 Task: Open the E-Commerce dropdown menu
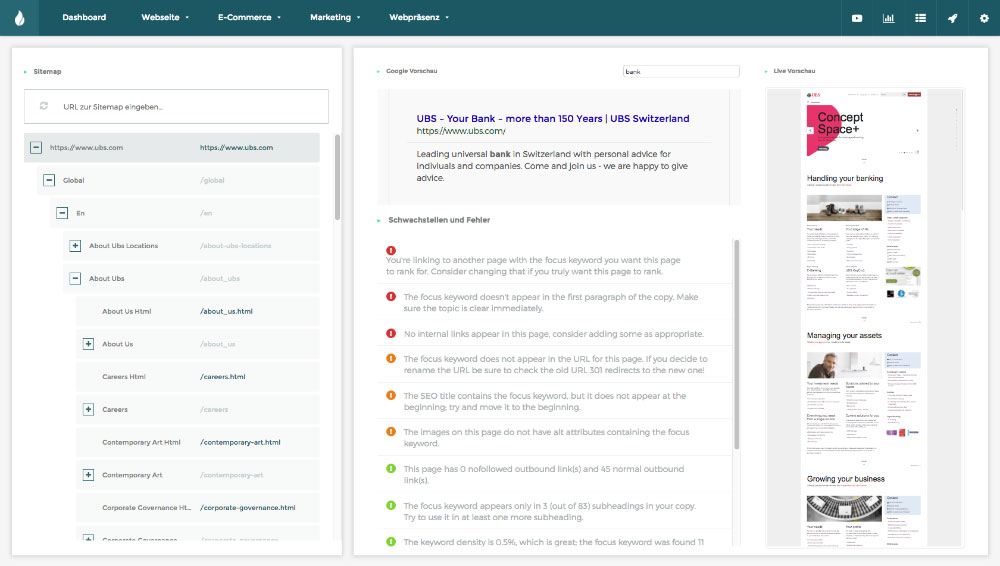pyautogui.click(x=249, y=18)
